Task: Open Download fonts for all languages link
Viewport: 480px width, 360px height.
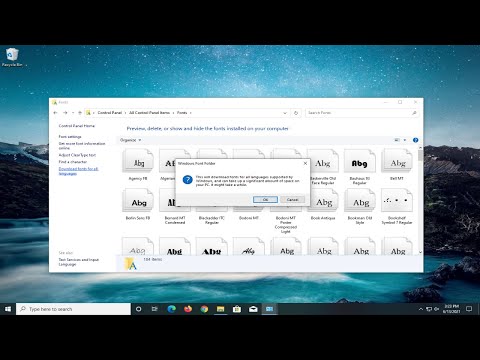Action: [x=79, y=171]
